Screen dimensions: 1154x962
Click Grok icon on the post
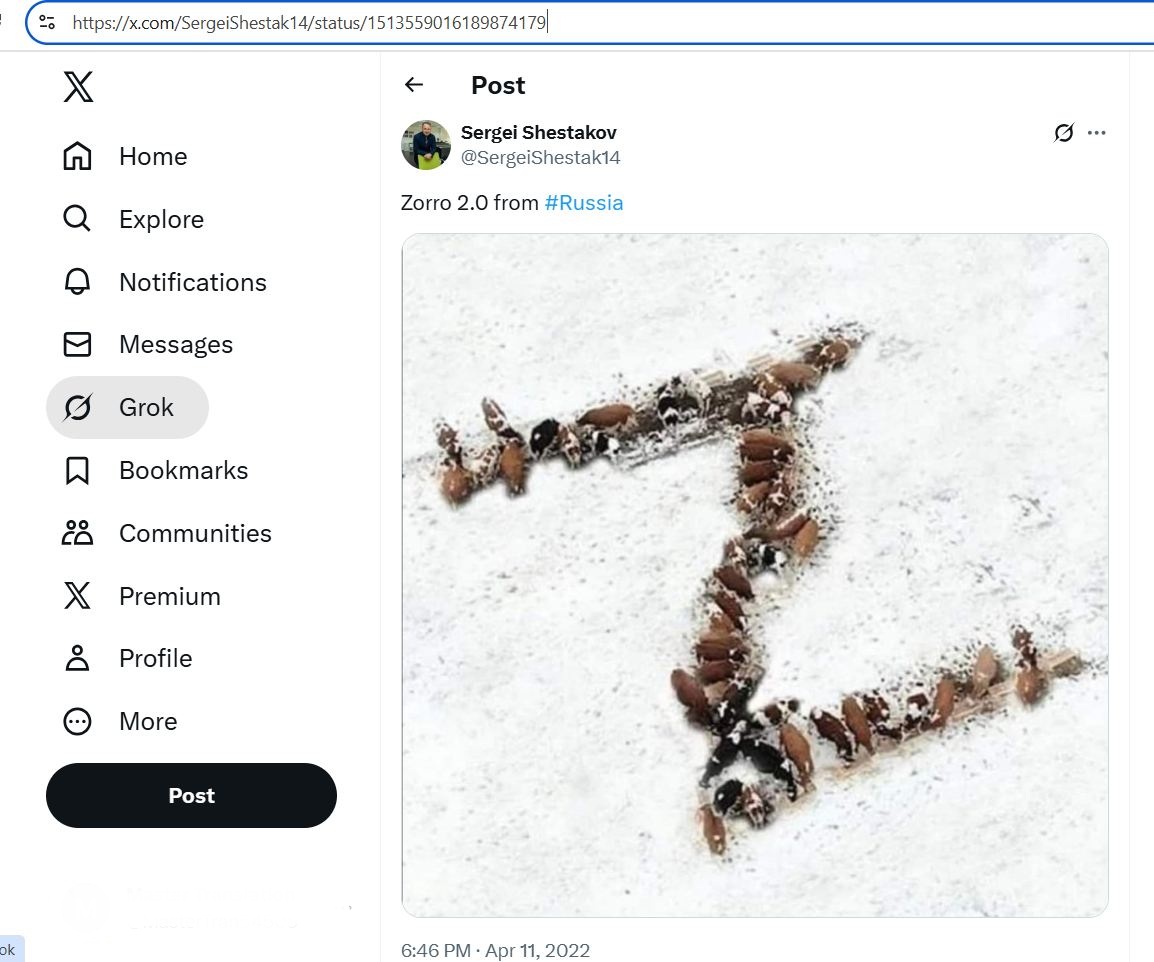tap(1064, 133)
